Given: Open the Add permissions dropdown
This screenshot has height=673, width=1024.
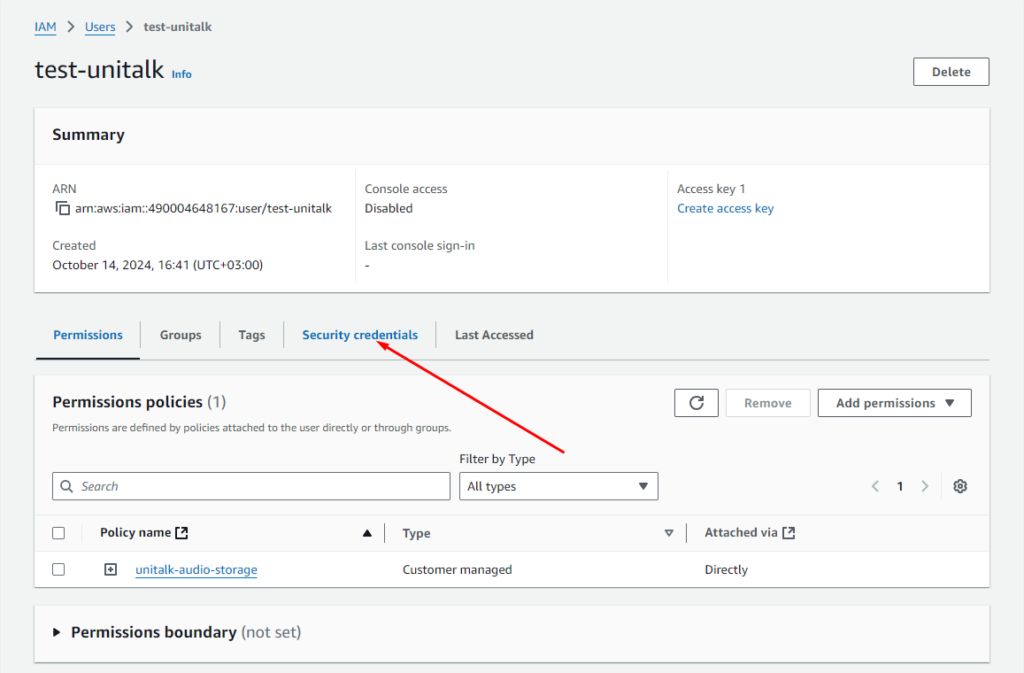Looking at the screenshot, I should [894, 403].
